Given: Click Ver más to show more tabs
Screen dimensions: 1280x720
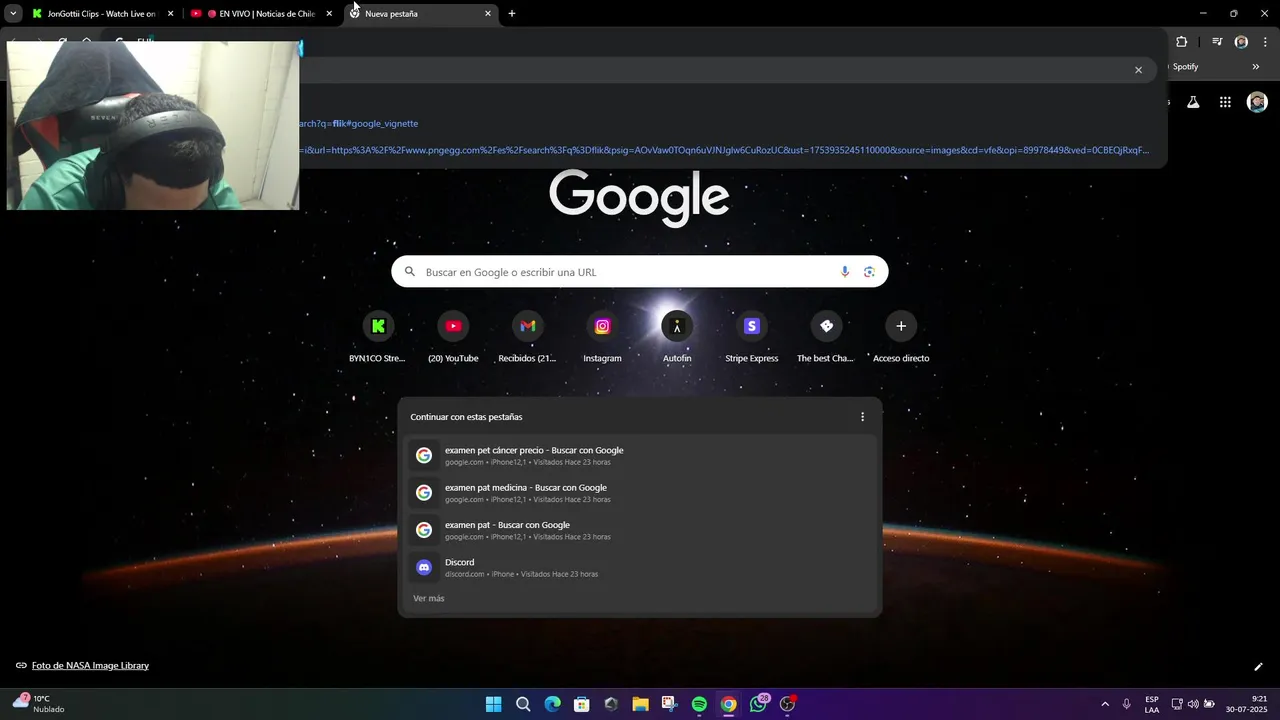Looking at the screenshot, I should [x=429, y=598].
